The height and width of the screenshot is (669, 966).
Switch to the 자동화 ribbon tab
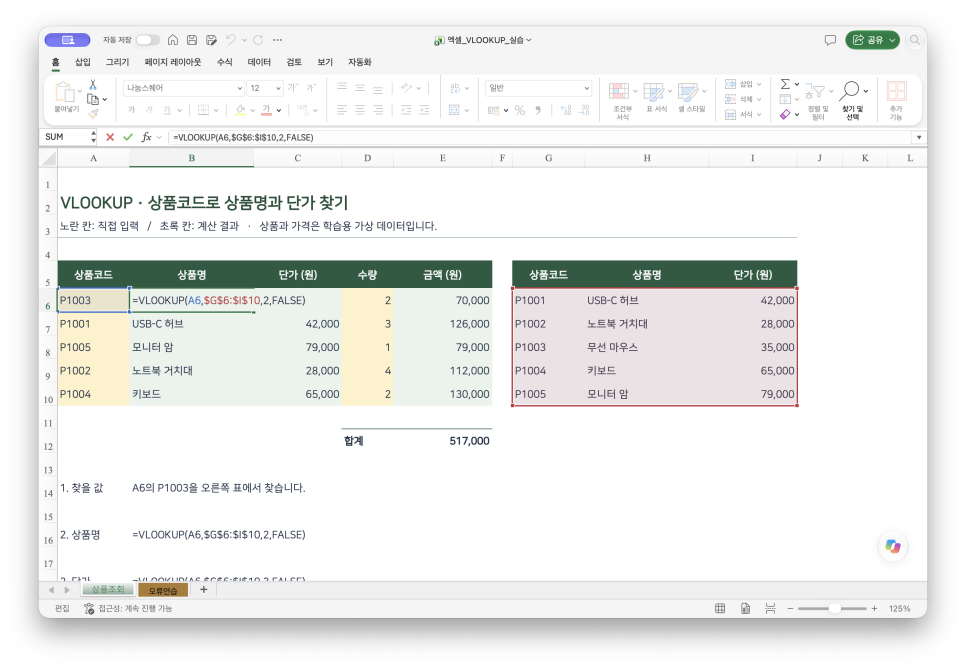pyautogui.click(x=360, y=62)
